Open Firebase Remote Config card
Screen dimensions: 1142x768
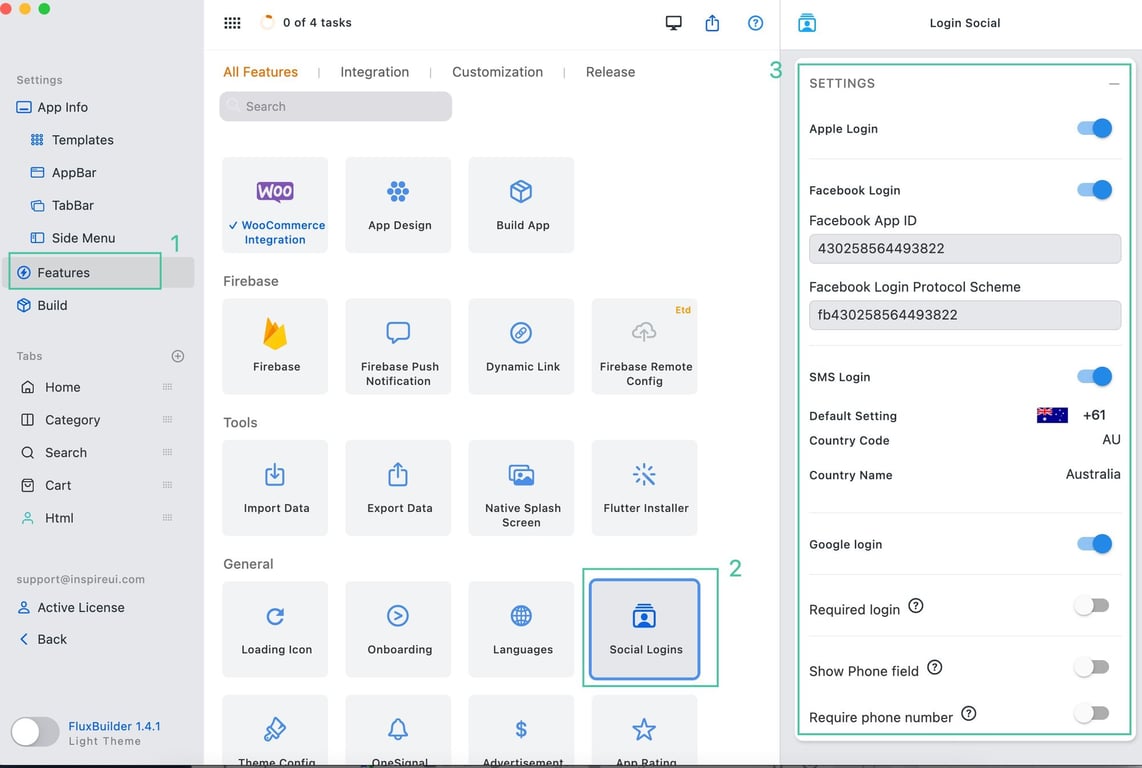(645, 346)
